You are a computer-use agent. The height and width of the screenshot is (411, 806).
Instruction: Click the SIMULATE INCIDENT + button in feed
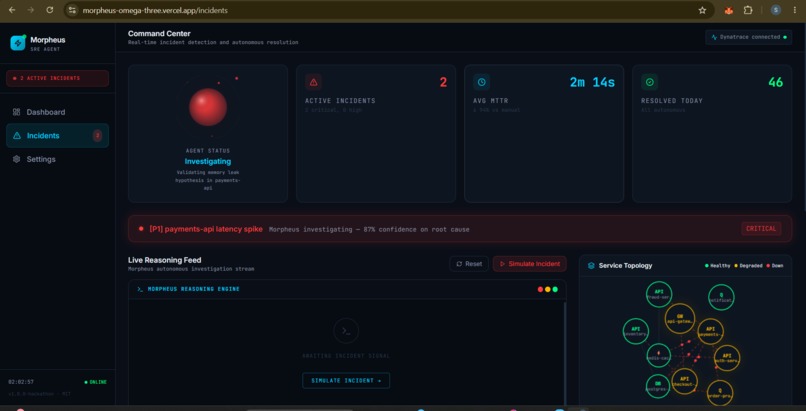point(346,381)
